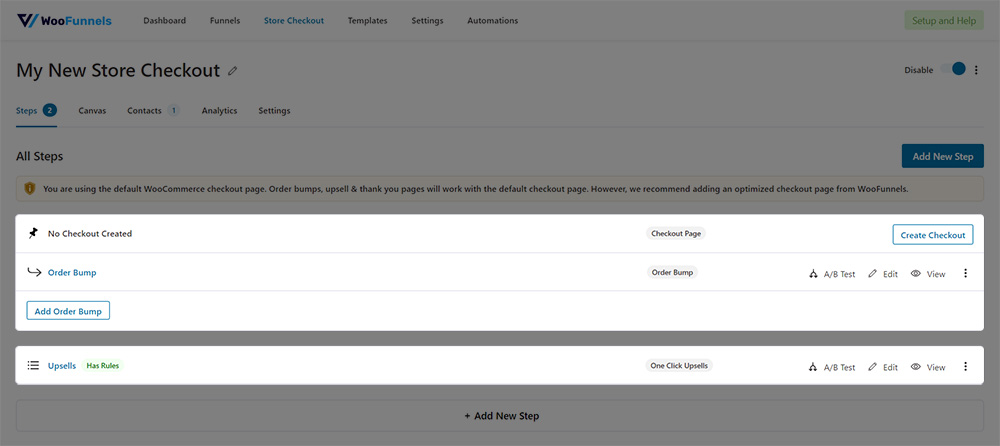Screen dimensions: 1000x446
Task: Click Create Checkout button
Action: [x=933, y=235]
